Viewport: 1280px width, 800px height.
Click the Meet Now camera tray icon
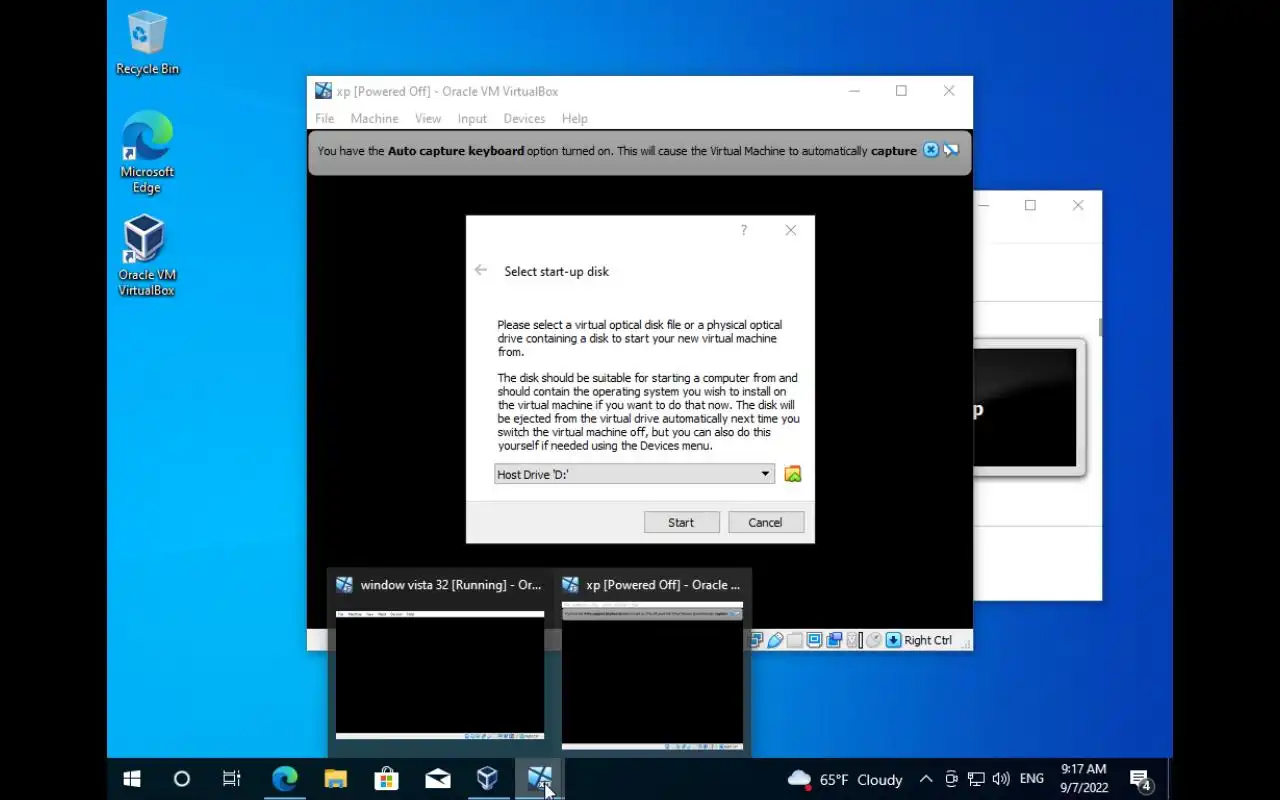(x=951, y=779)
